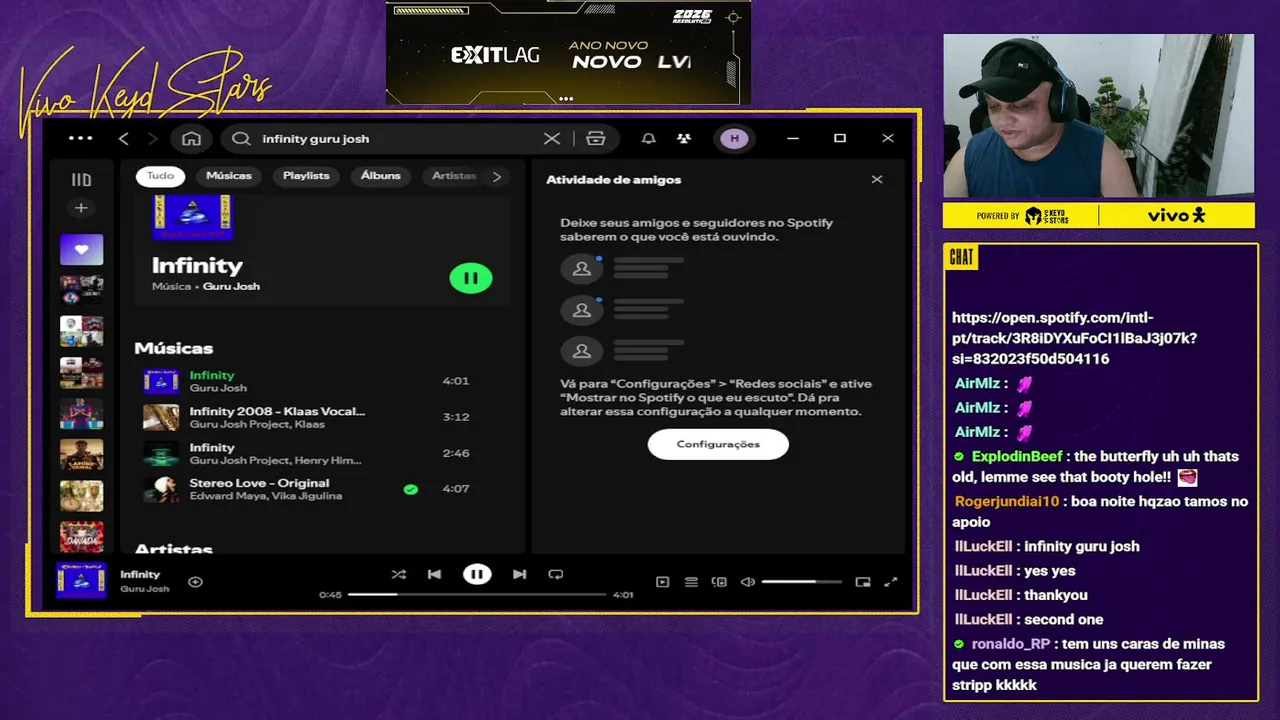Toggle the friend activity icon
Screen dimensions: 1280x720
click(684, 139)
